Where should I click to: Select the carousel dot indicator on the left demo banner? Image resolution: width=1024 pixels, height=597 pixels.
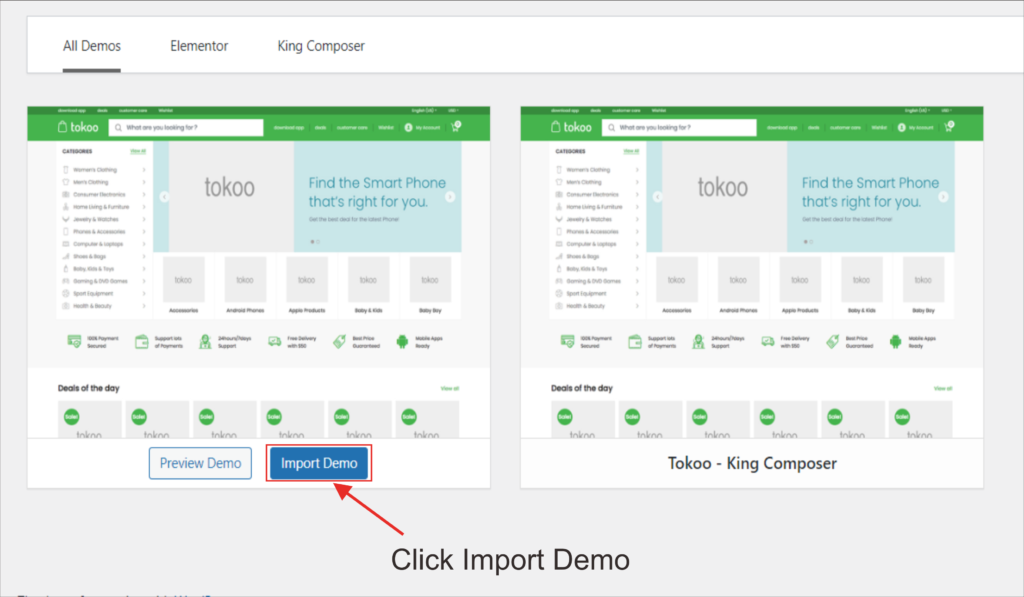click(312, 241)
